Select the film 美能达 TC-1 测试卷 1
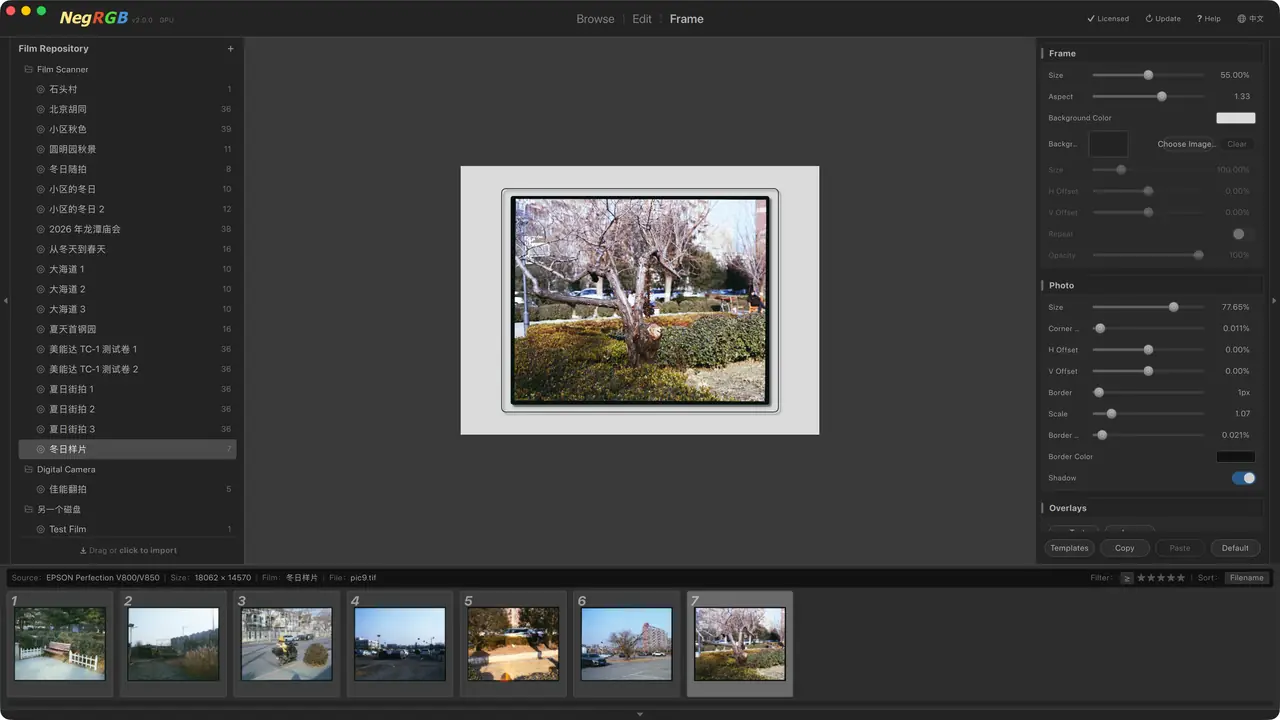Viewport: 1280px width, 720px height. pyautogui.click(x=127, y=349)
